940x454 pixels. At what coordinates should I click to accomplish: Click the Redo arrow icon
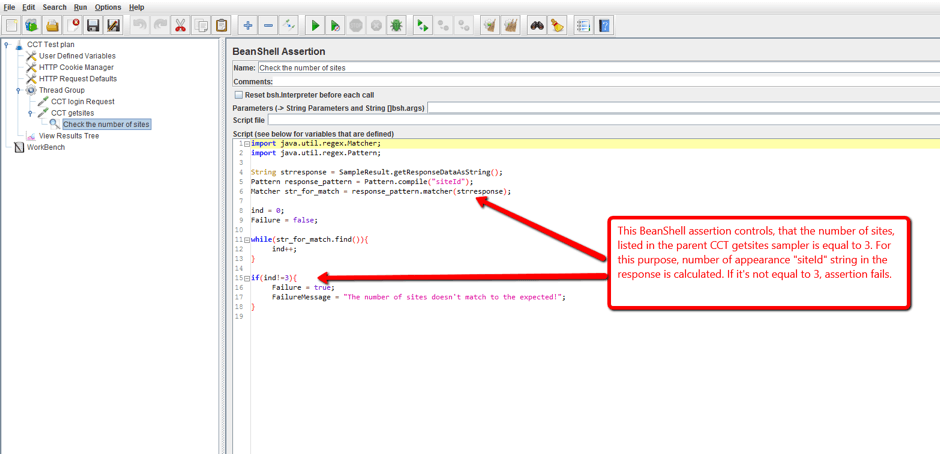pyautogui.click(x=159, y=26)
